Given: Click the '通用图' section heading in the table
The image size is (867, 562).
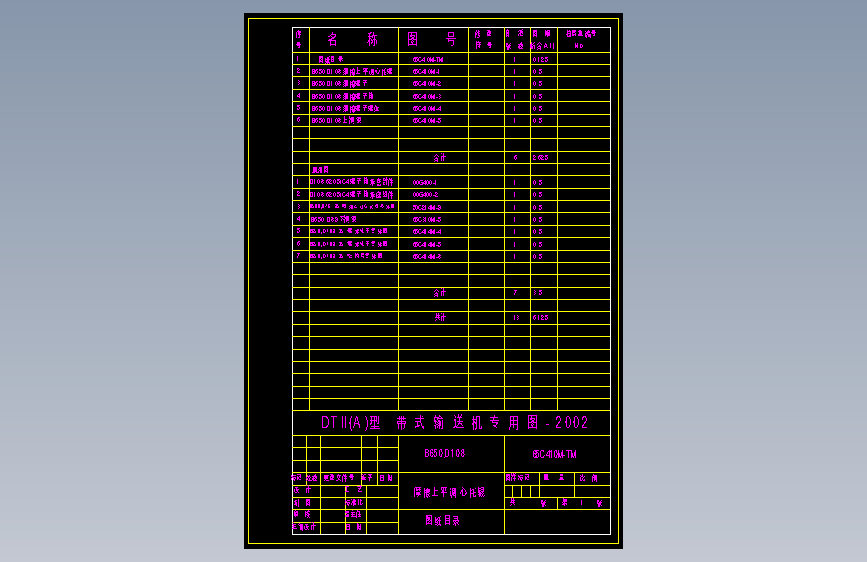Looking at the screenshot, I should point(320,170).
